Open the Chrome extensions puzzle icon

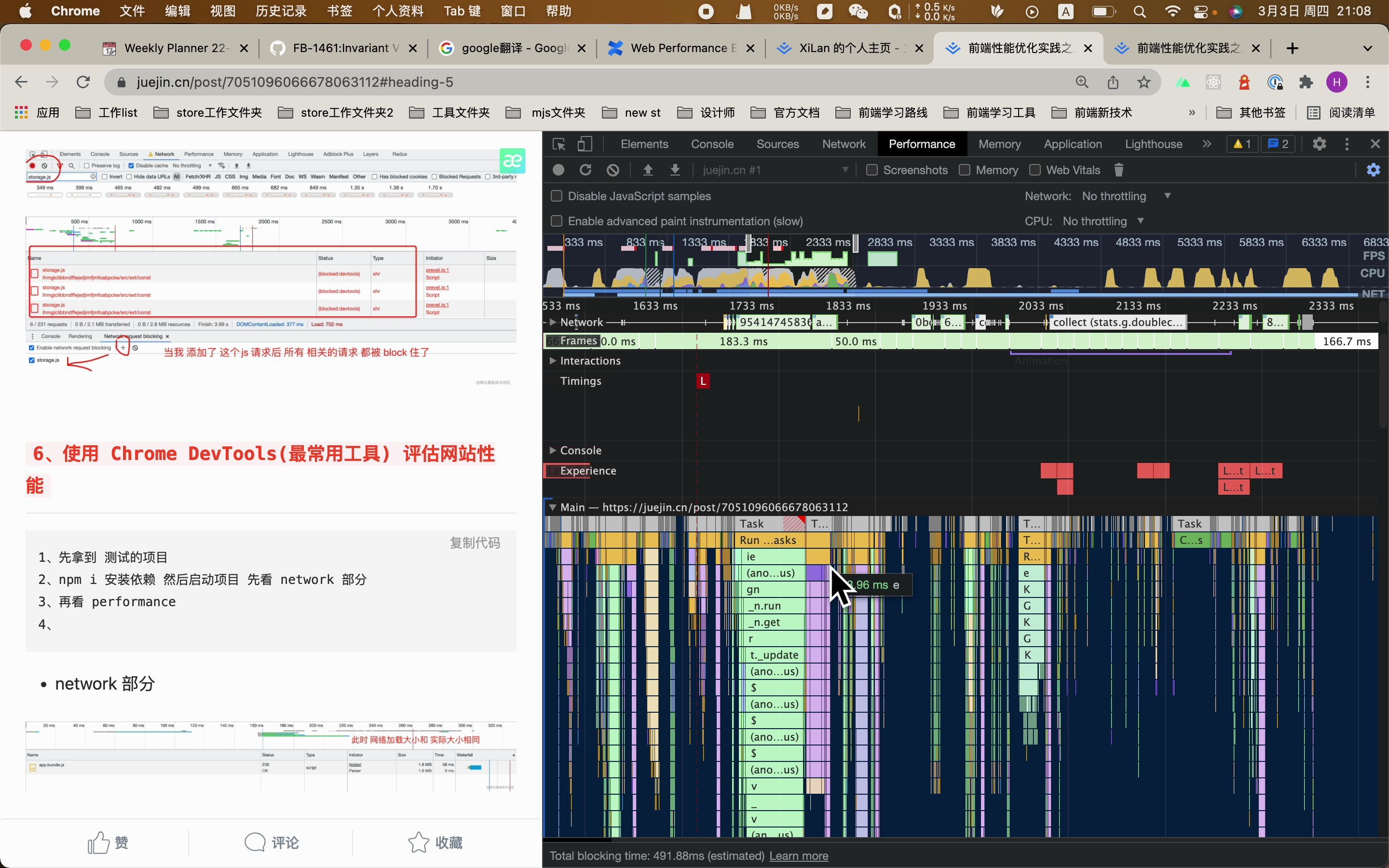(1306, 82)
